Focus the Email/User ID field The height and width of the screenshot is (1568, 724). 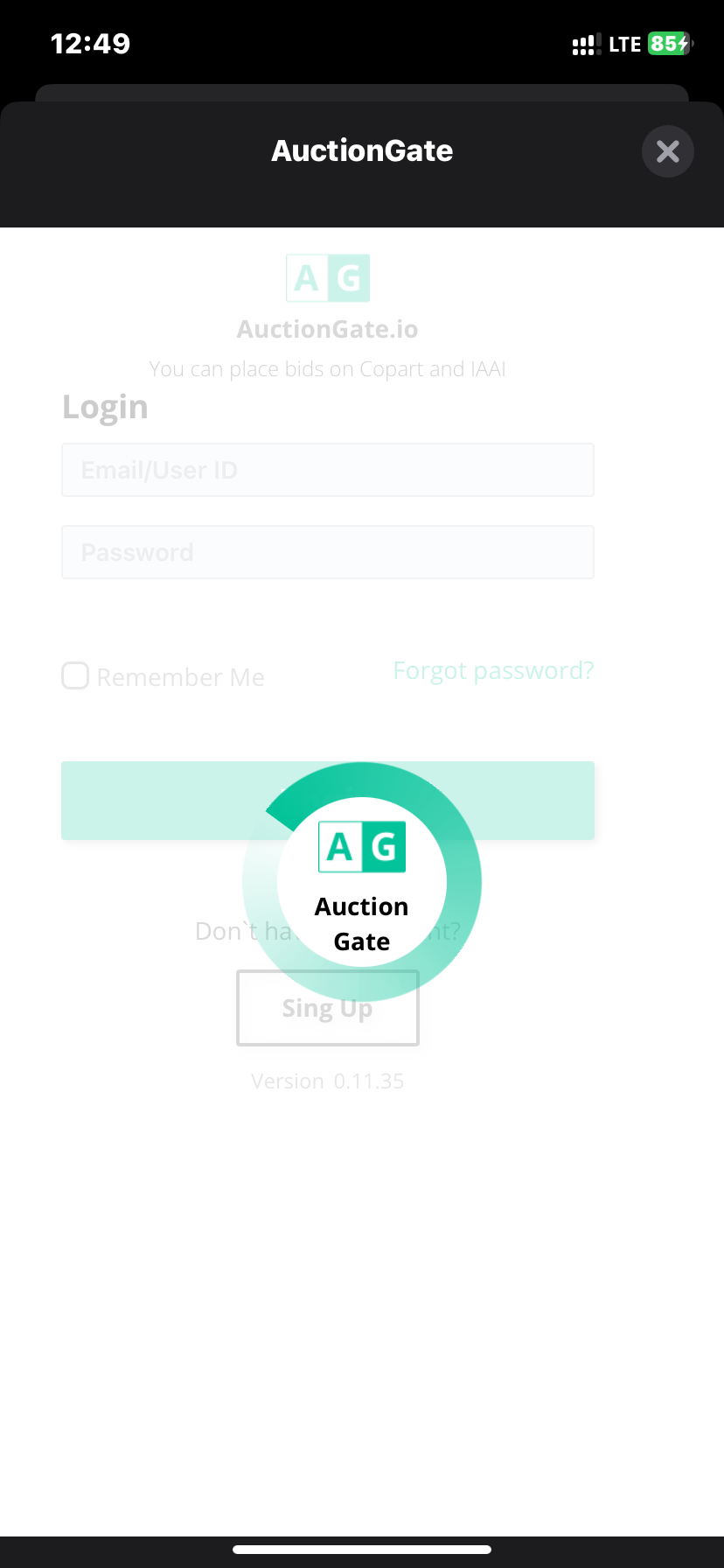click(328, 470)
